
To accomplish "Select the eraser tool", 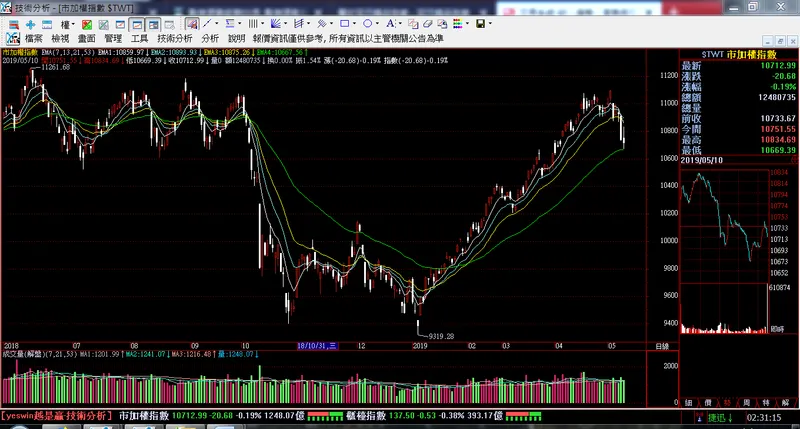I will click(x=428, y=23).
